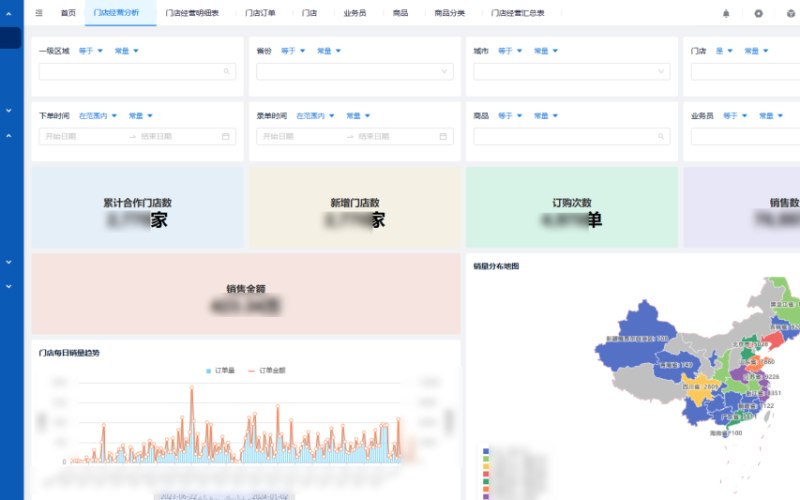Screen dimensions: 800x500
Task: Click the 一级区域 search input field
Action: coord(137,71)
